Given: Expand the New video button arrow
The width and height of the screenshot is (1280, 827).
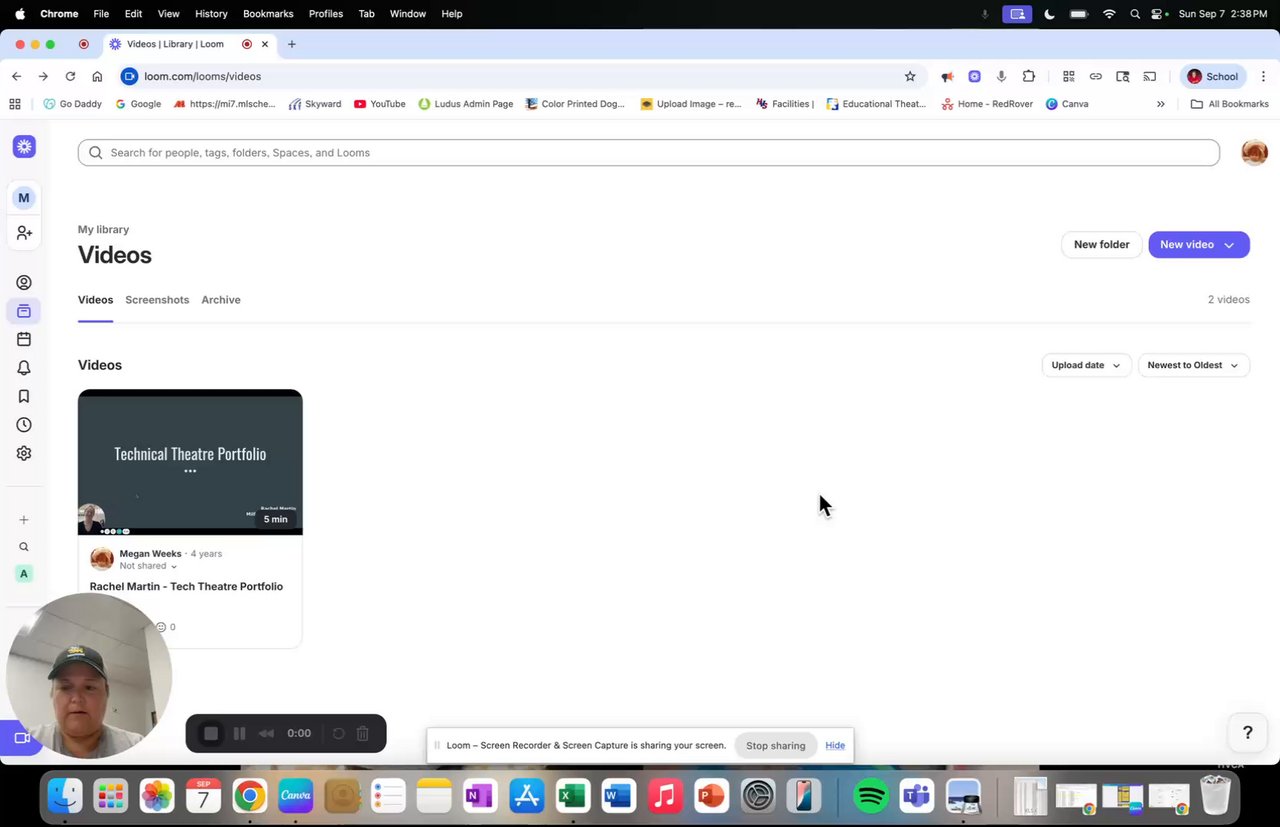Looking at the screenshot, I should coord(1229,245).
